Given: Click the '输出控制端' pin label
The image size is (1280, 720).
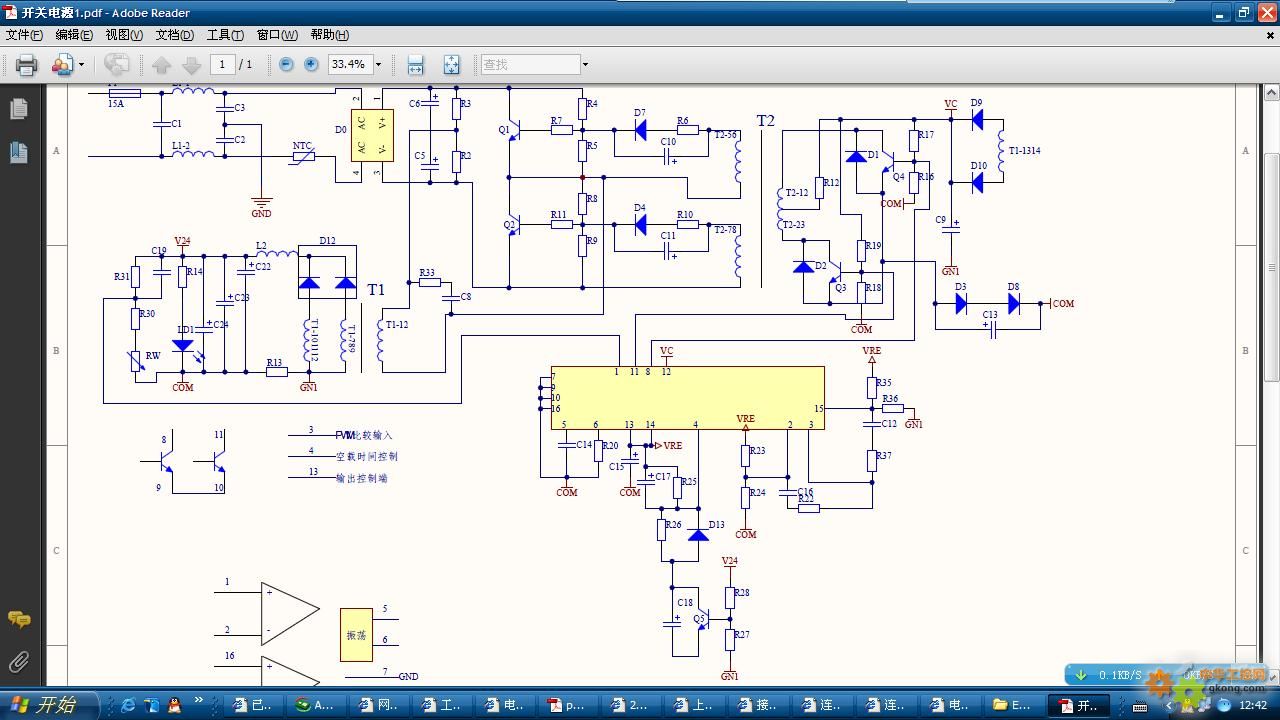Looking at the screenshot, I should [361, 478].
